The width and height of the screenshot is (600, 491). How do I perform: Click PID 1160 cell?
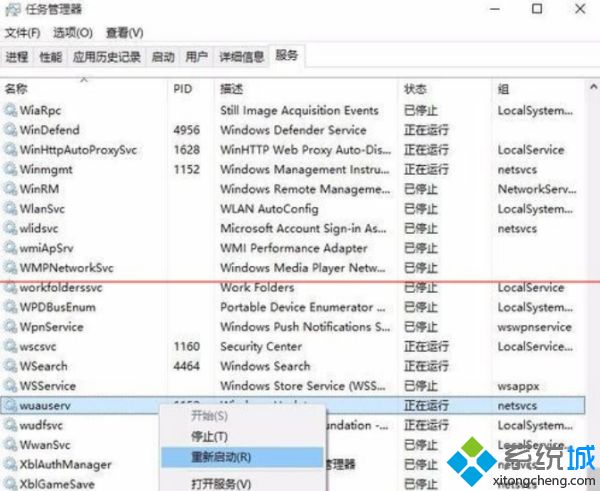tap(186, 346)
